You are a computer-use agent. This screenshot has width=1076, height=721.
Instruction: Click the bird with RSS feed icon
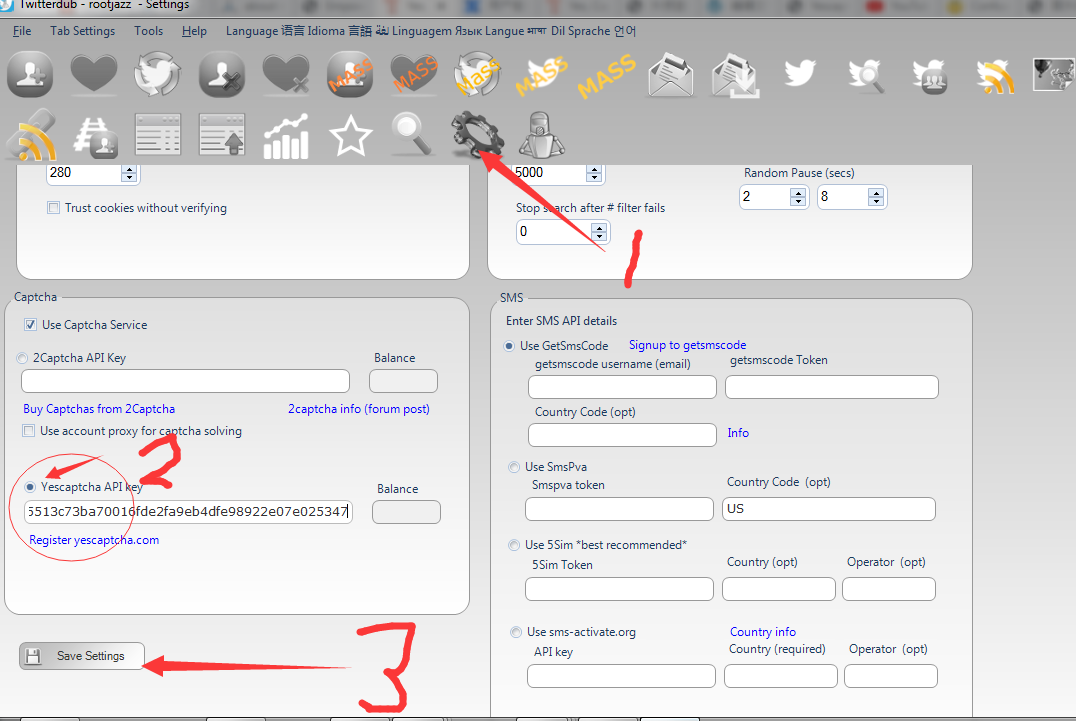pyautogui.click(x=994, y=75)
